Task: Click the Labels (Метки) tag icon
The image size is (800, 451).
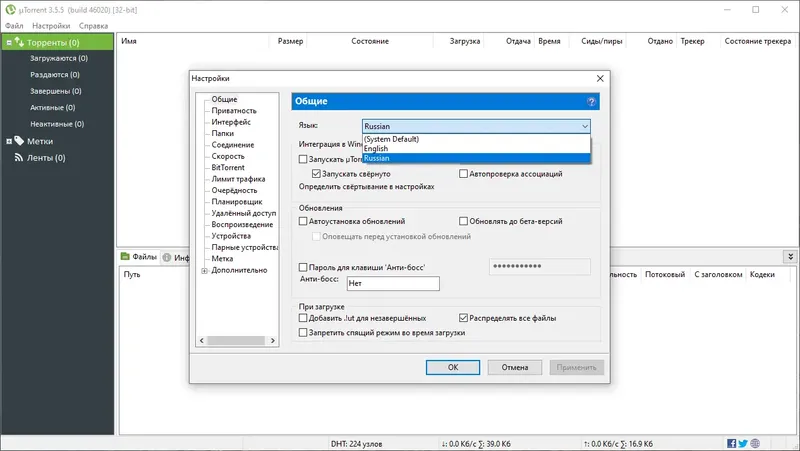Action: click(19, 141)
